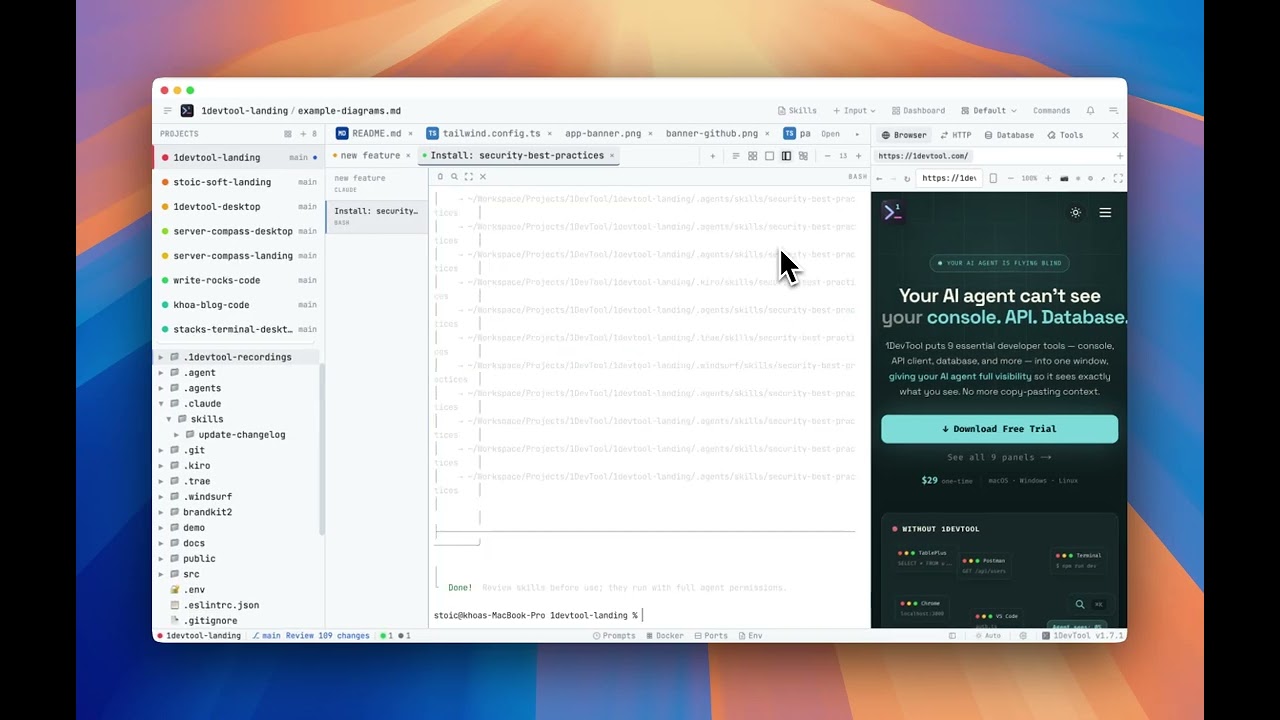
Task: Click the 'See all 9 panels' link
Action: (999, 457)
